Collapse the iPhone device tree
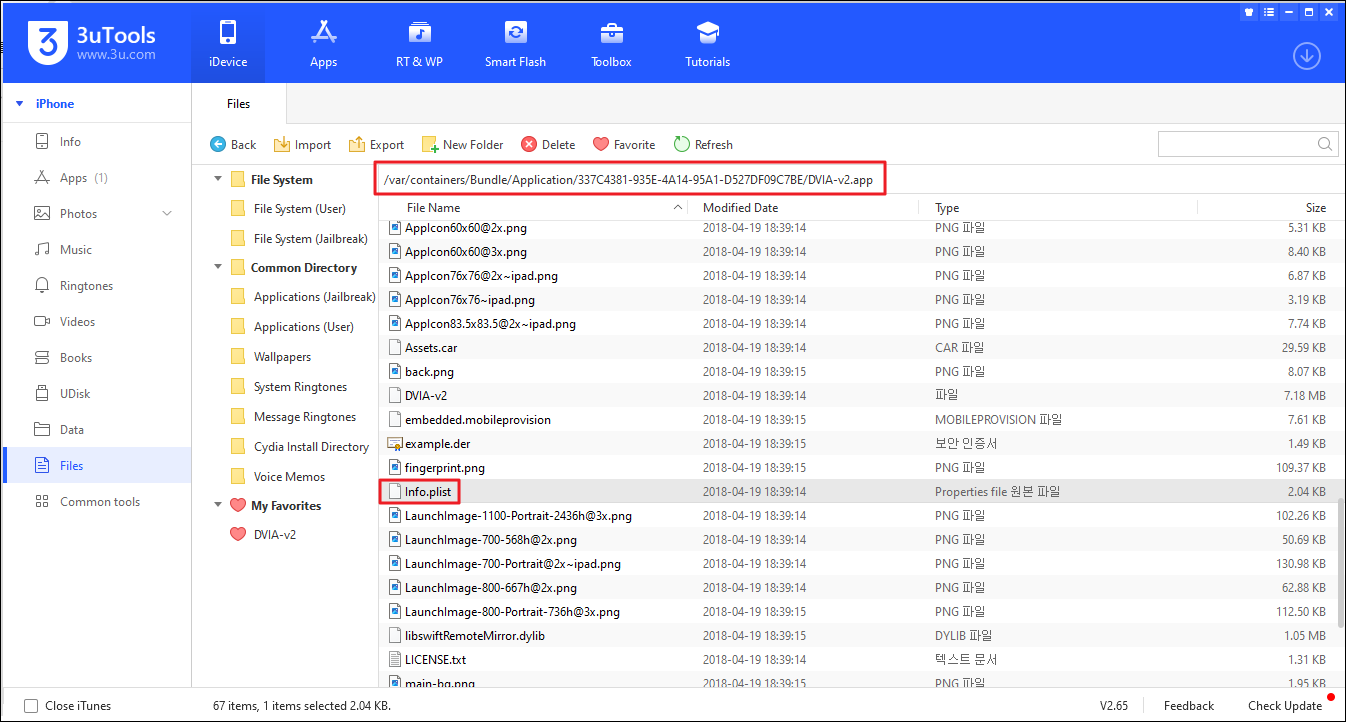This screenshot has width=1346, height=722. tap(19, 104)
